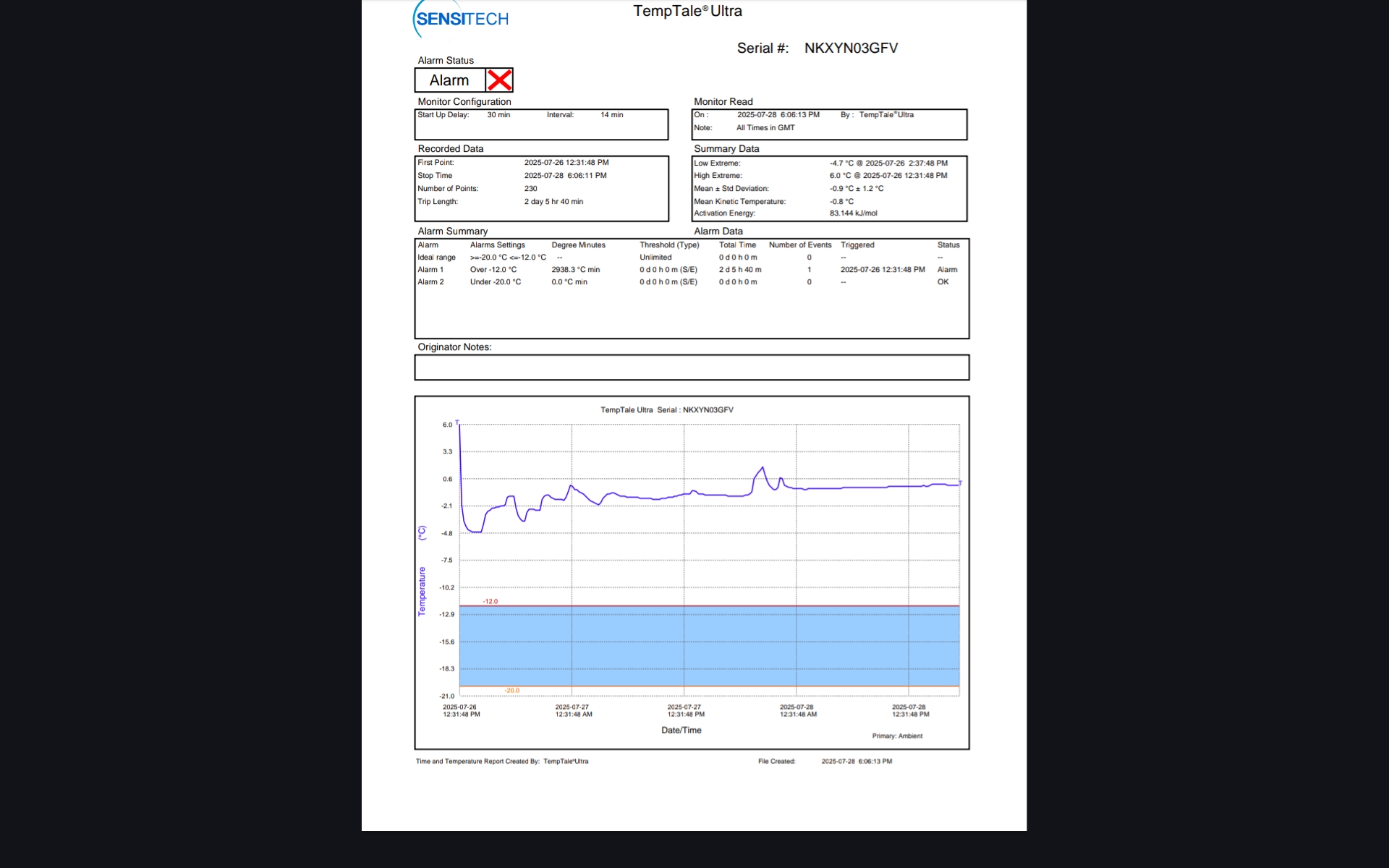This screenshot has height=868, width=1389.
Task: Click the Ideal range row
Action: (436, 258)
